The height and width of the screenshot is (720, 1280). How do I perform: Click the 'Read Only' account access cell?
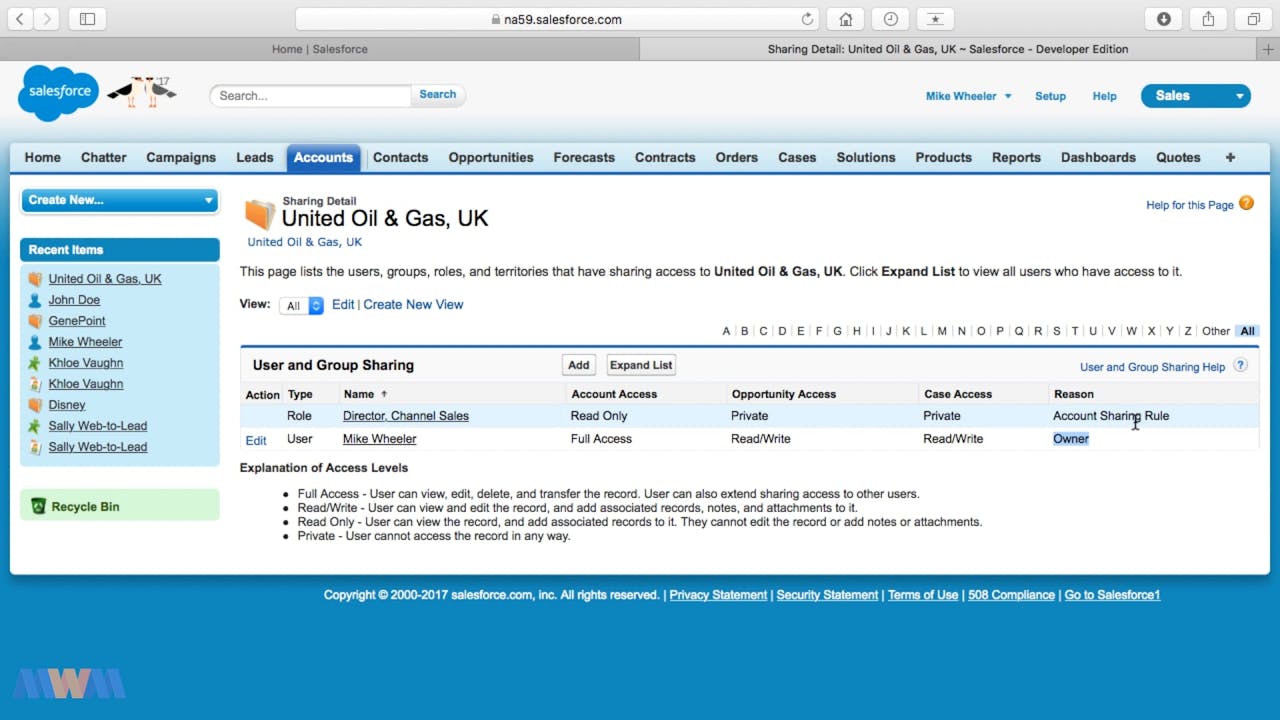pos(599,416)
